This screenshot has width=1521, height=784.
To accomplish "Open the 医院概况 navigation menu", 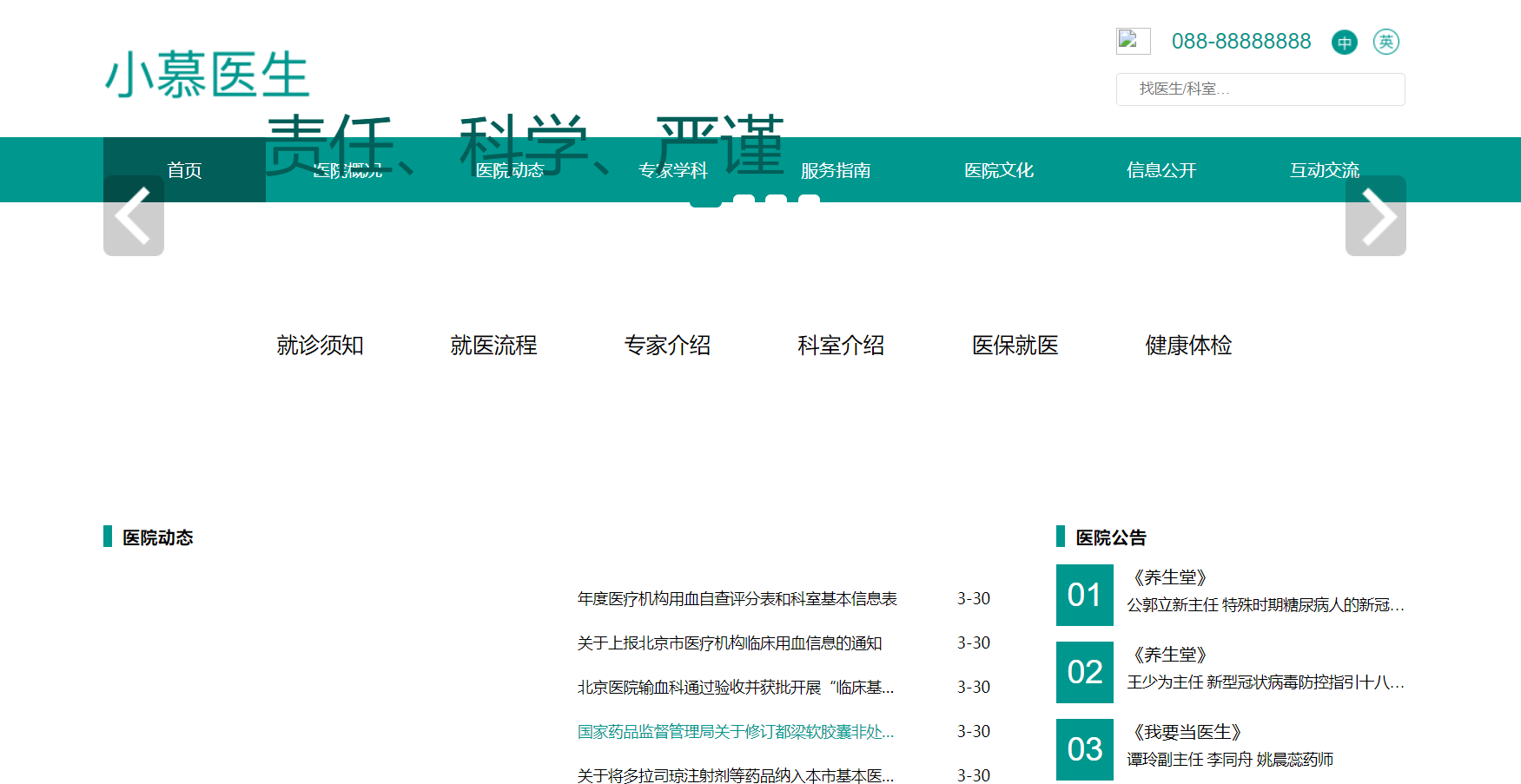I will [x=349, y=170].
